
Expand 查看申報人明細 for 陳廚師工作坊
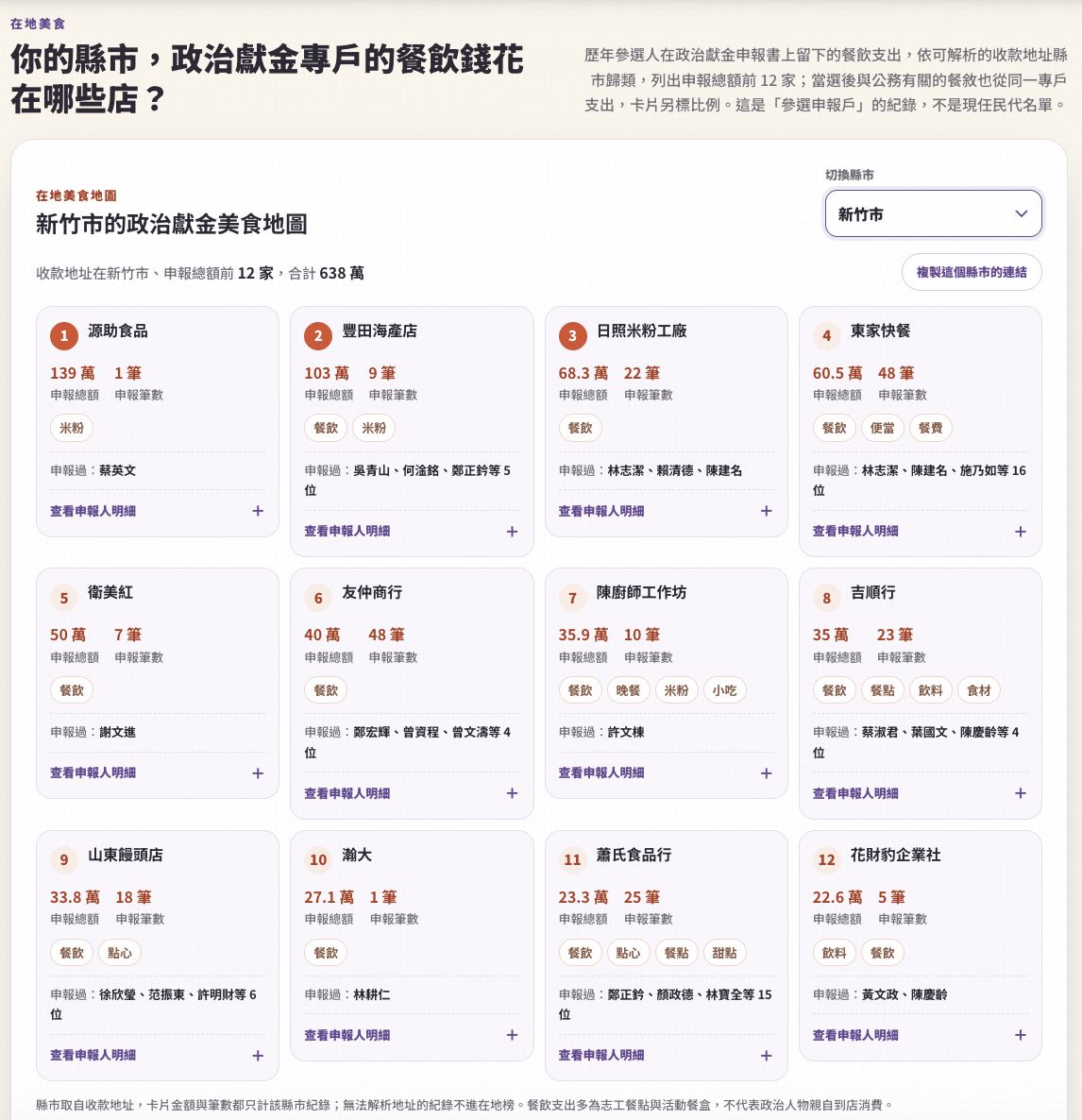tap(666, 772)
